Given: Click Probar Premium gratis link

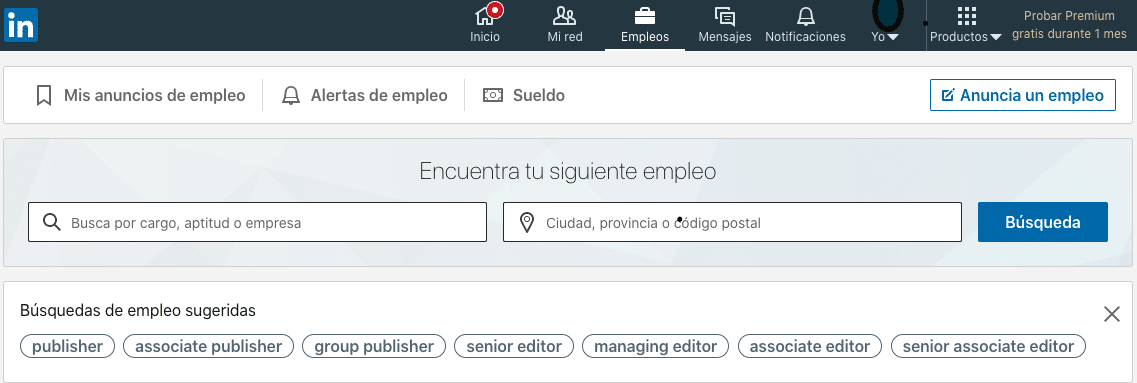Looking at the screenshot, I should pos(1070,25).
